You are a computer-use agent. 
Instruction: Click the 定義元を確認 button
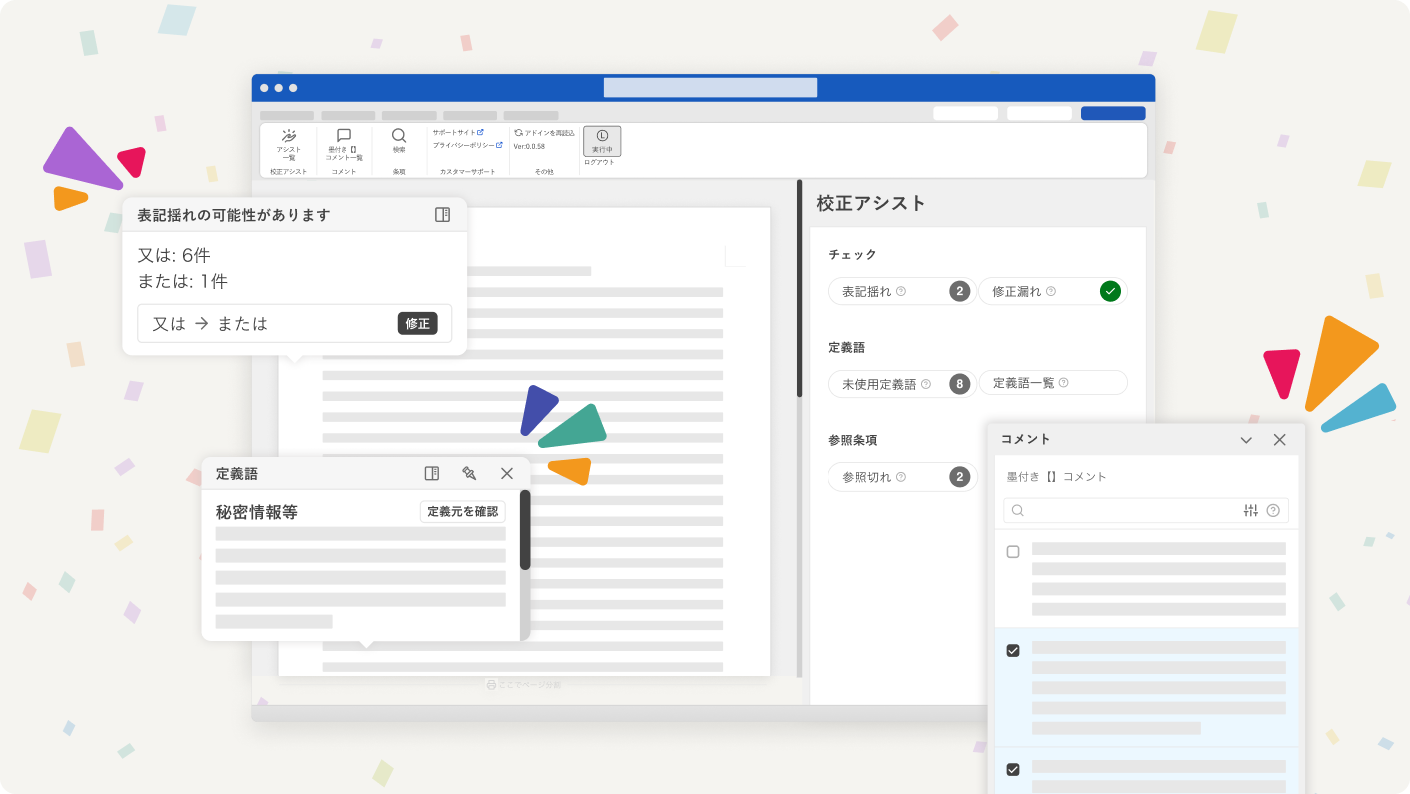pyautogui.click(x=462, y=512)
